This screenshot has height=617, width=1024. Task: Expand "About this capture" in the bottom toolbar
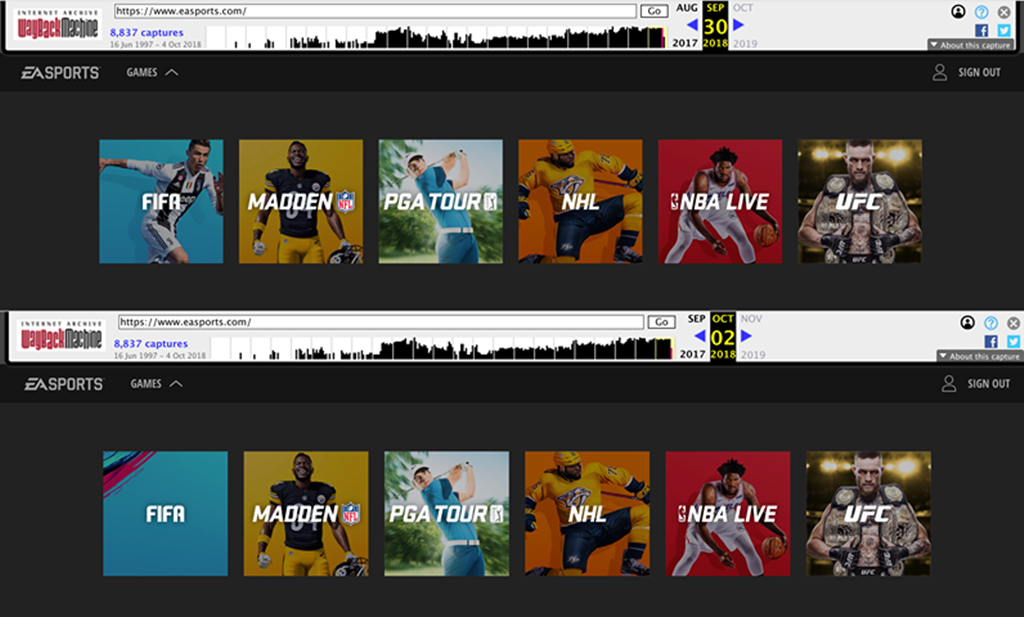tap(979, 356)
